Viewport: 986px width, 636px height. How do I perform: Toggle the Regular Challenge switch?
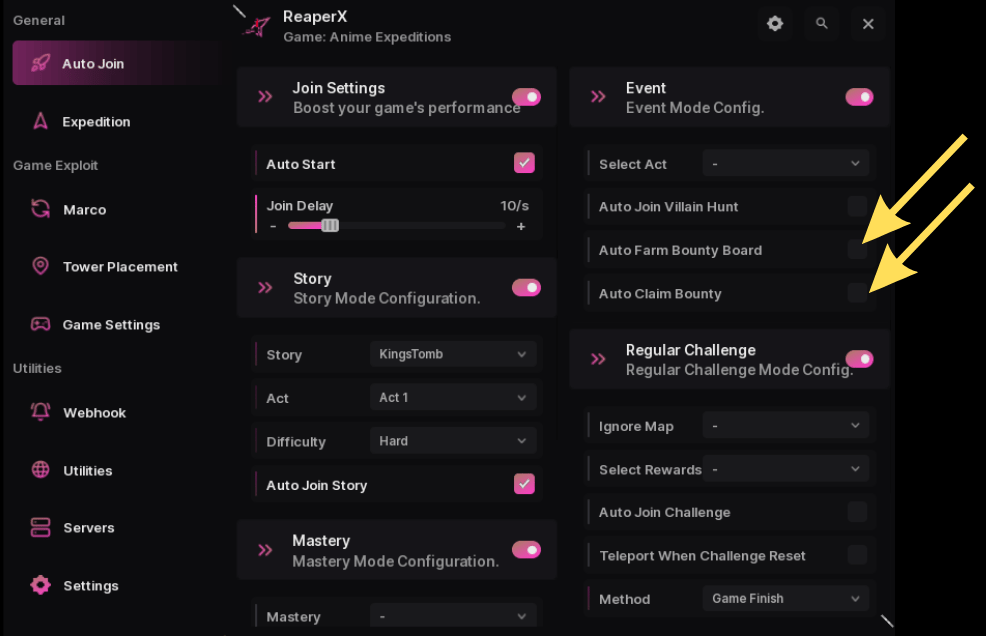(x=859, y=359)
